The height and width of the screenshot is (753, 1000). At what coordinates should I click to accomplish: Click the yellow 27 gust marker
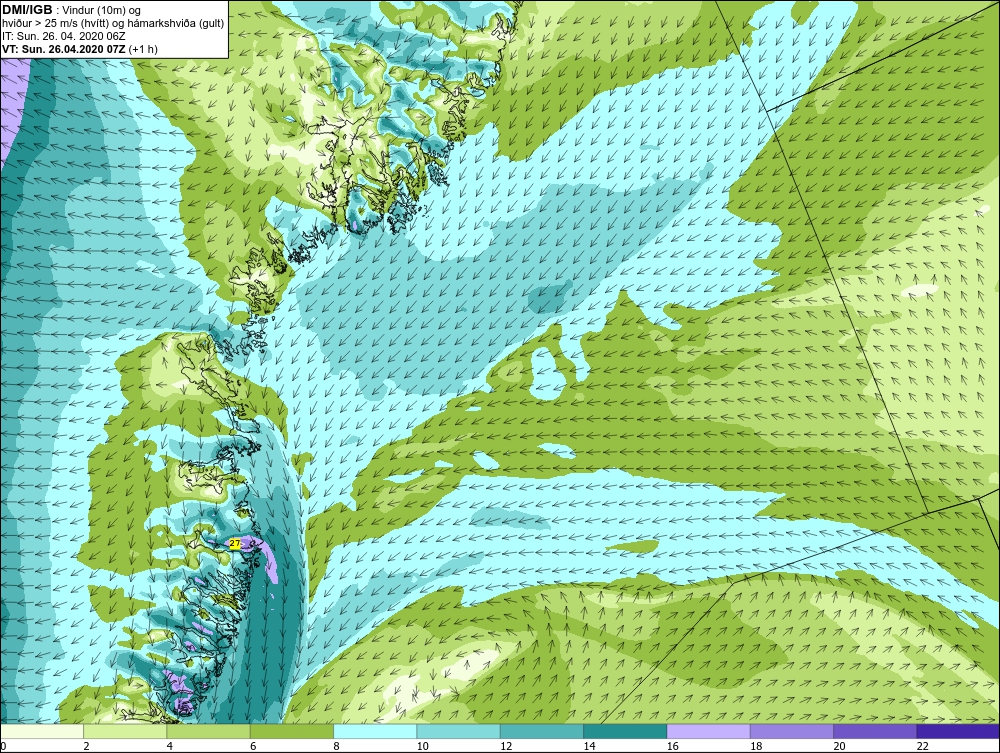click(235, 543)
